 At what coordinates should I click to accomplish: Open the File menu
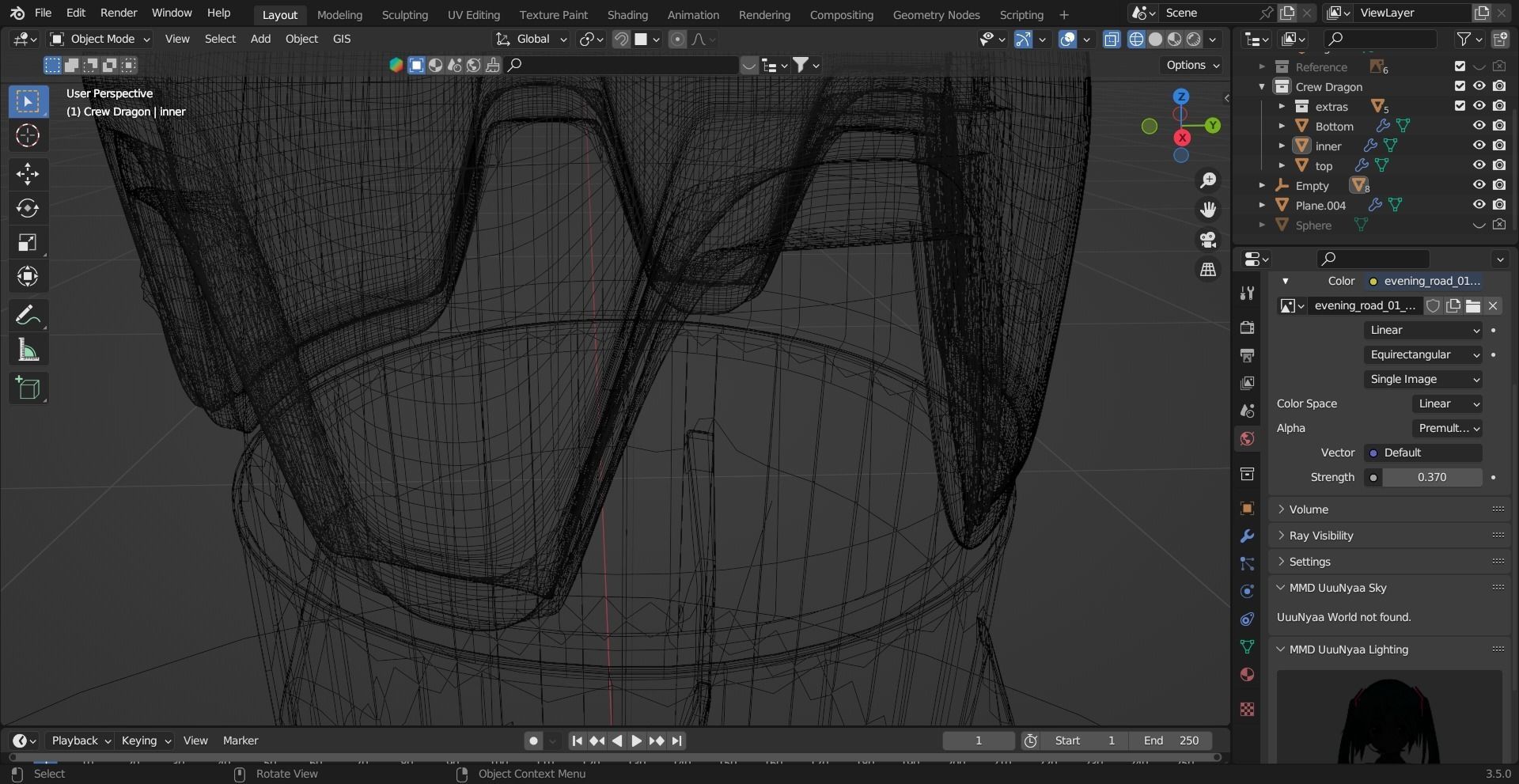tap(44, 13)
